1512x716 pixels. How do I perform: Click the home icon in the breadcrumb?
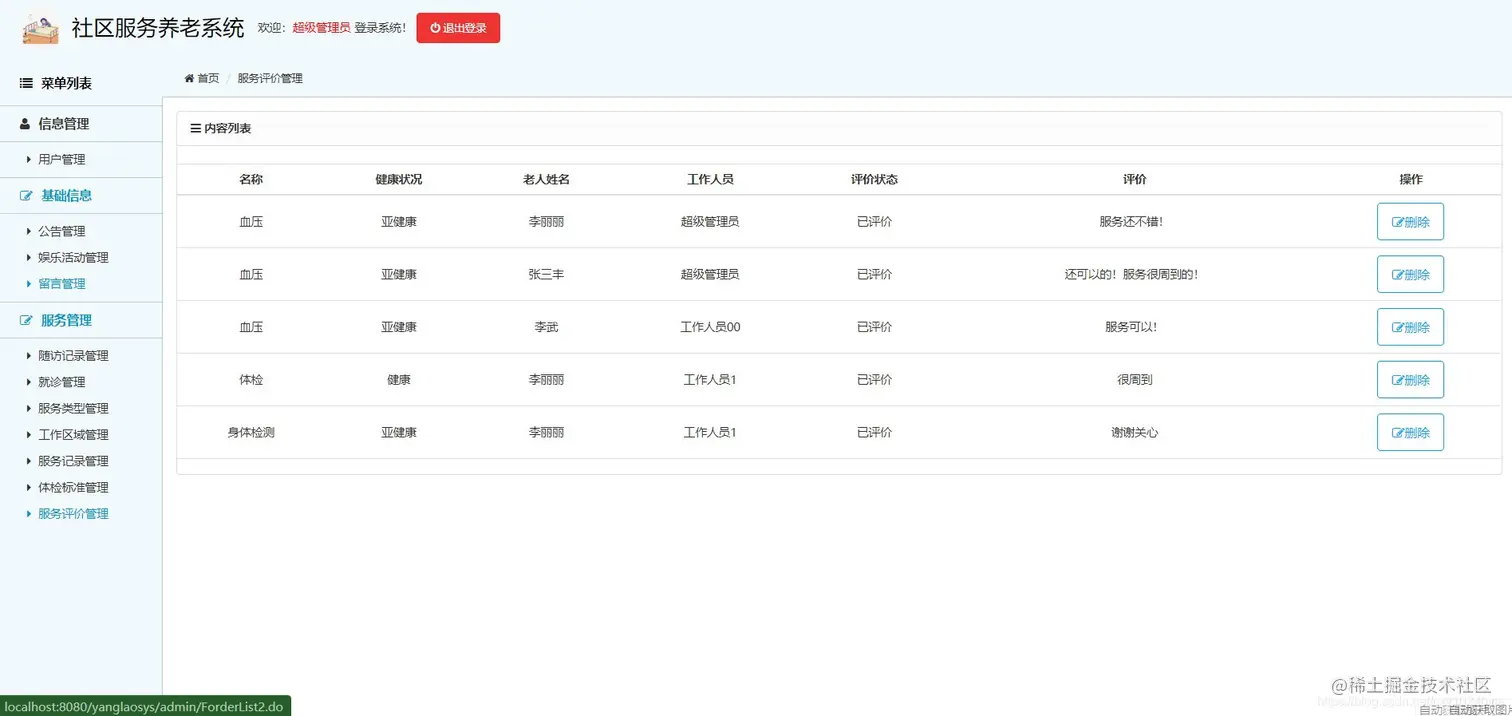[189, 78]
